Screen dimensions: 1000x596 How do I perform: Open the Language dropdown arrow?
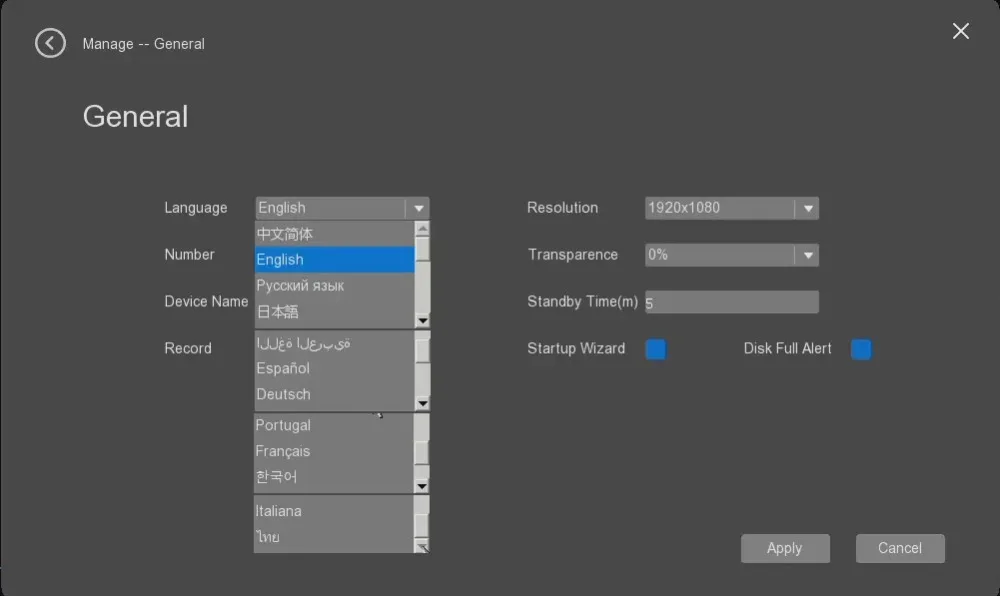click(x=418, y=208)
